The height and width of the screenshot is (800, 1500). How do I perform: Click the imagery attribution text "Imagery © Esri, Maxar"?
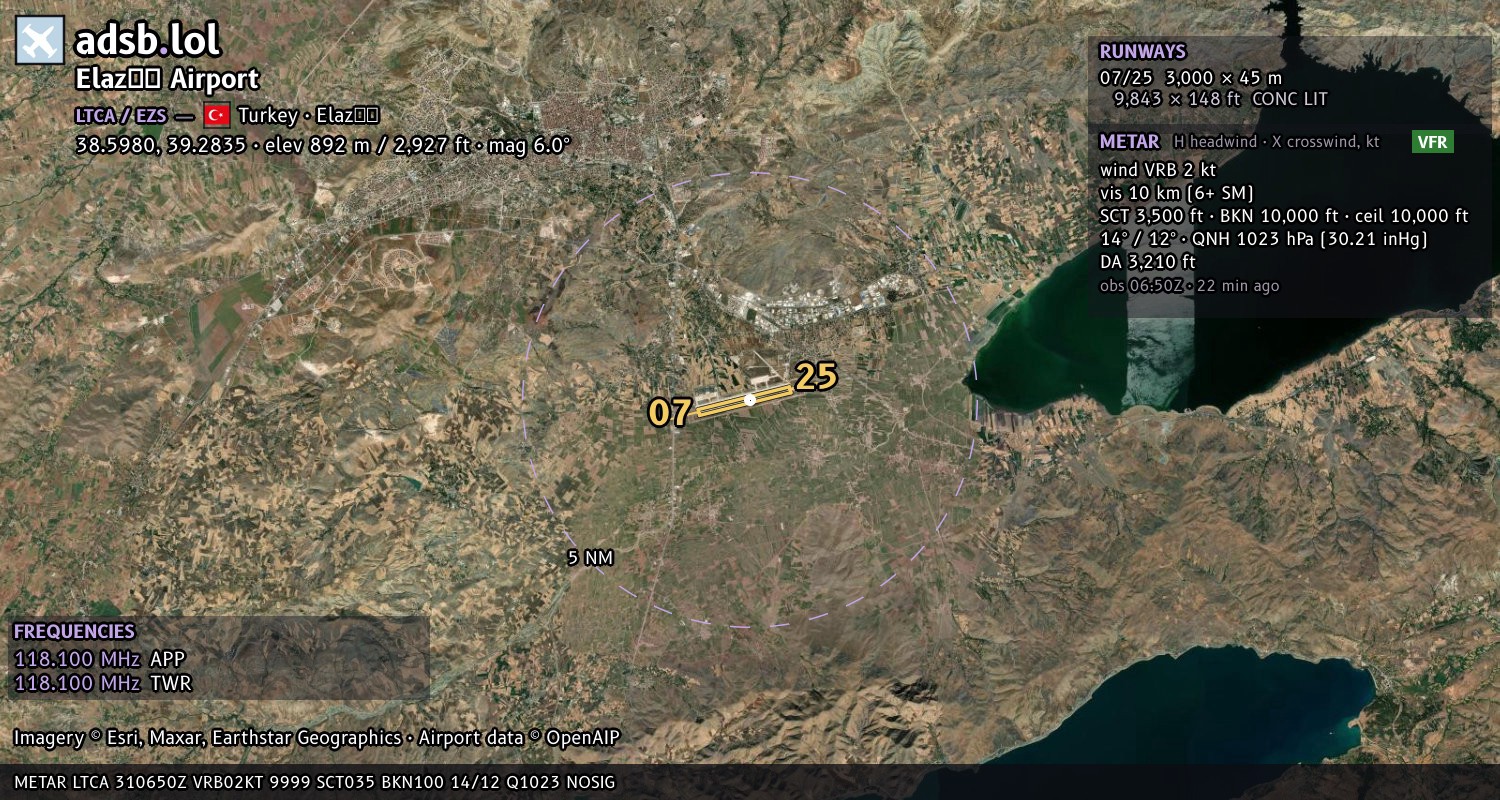317,738
